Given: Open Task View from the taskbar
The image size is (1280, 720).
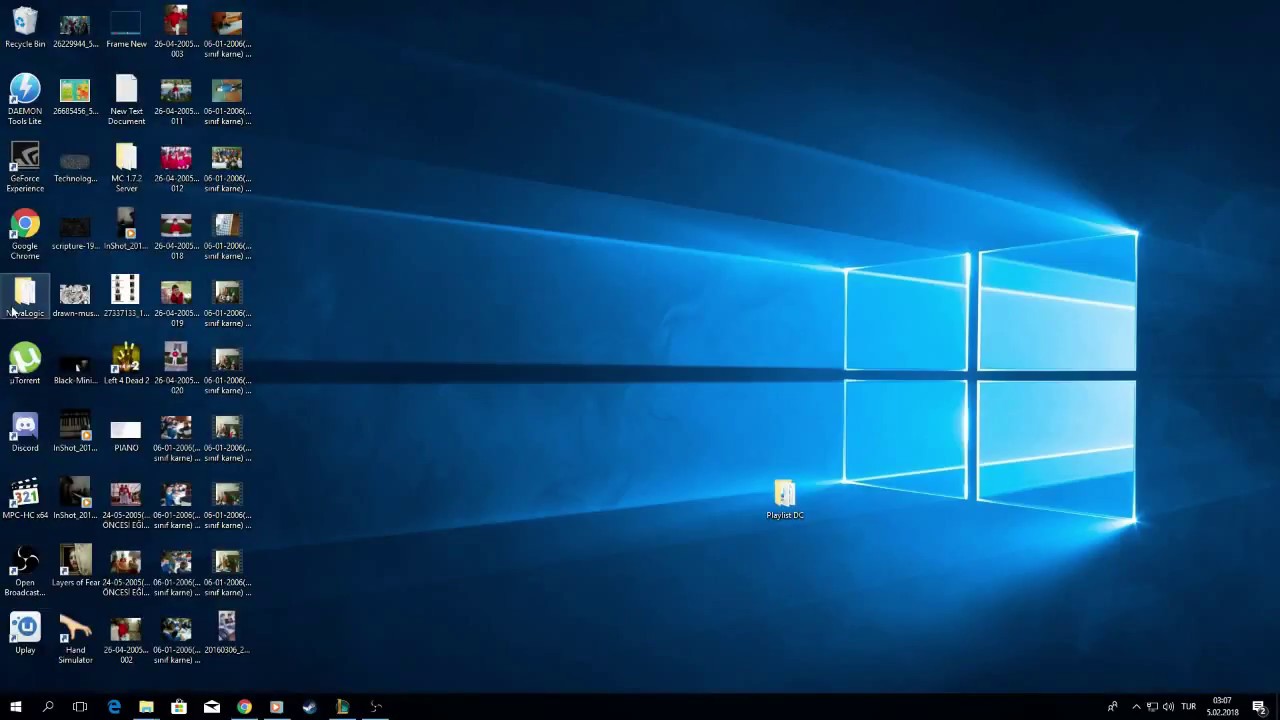Looking at the screenshot, I should (x=80, y=707).
